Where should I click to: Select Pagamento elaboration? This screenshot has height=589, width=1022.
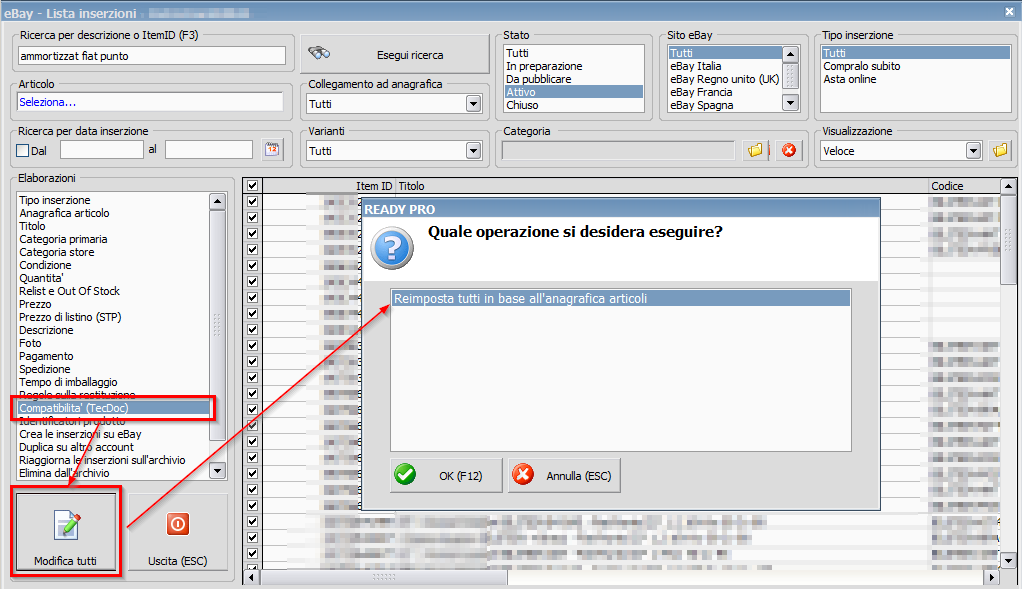[113, 356]
